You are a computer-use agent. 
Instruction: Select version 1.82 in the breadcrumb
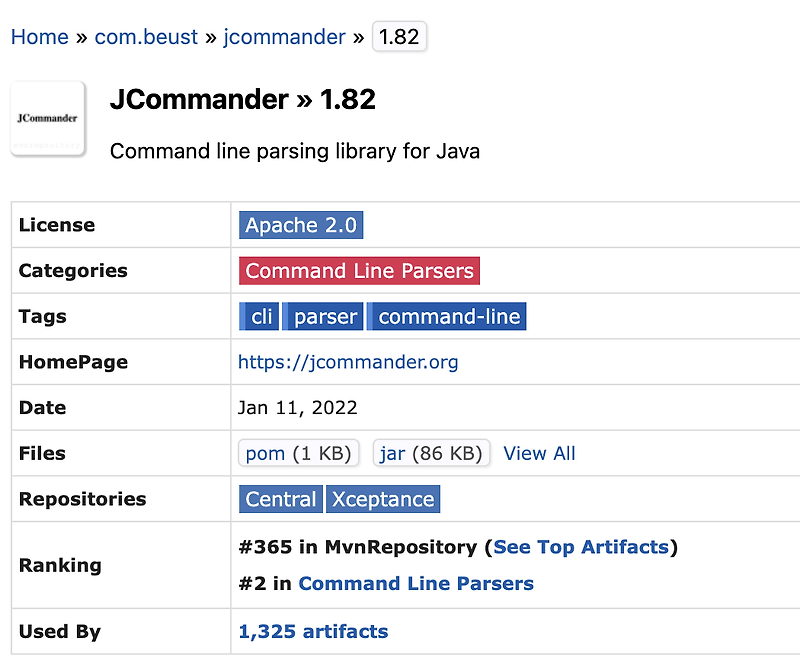point(399,36)
